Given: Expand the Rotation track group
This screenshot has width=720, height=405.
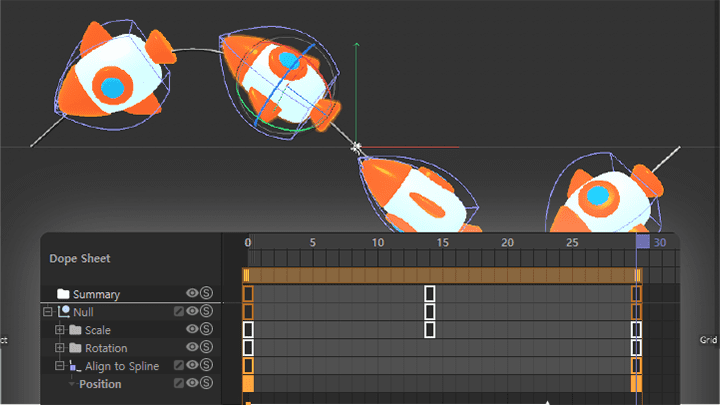Looking at the screenshot, I should [60, 348].
